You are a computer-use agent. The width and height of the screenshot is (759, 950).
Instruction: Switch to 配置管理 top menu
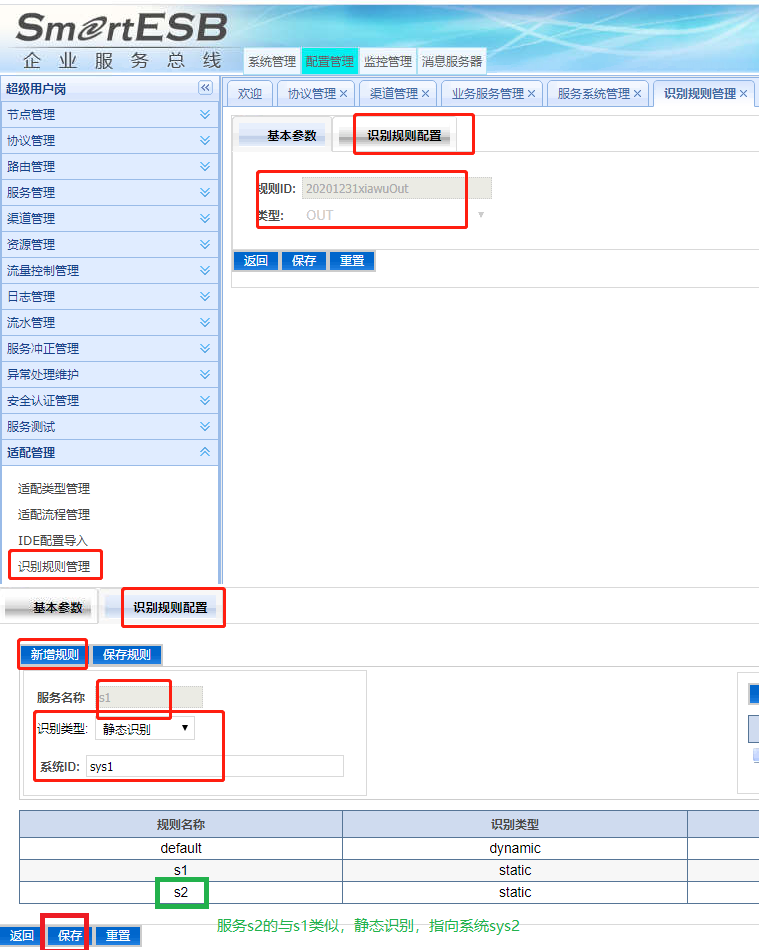pyautogui.click(x=329, y=61)
